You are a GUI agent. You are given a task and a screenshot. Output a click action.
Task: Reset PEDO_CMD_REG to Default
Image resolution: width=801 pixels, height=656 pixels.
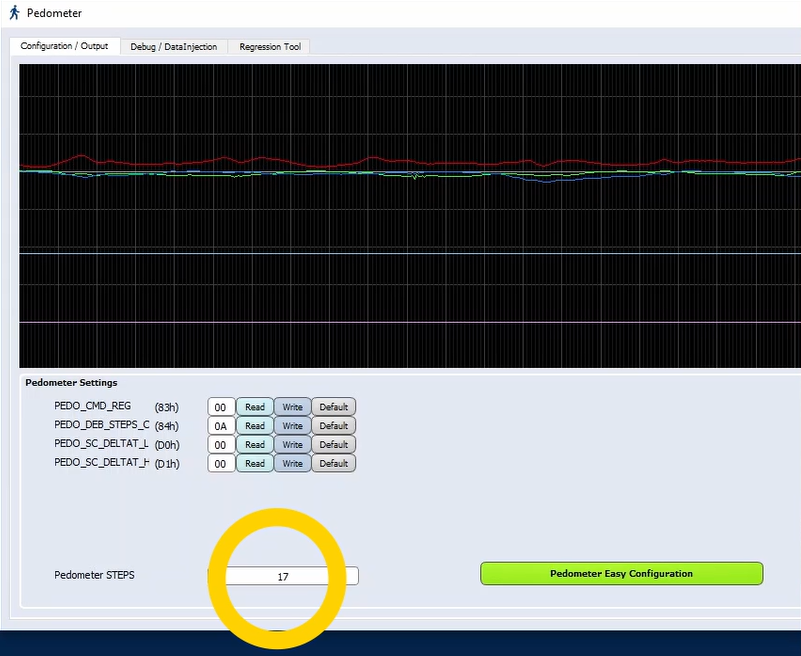(333, 407)
